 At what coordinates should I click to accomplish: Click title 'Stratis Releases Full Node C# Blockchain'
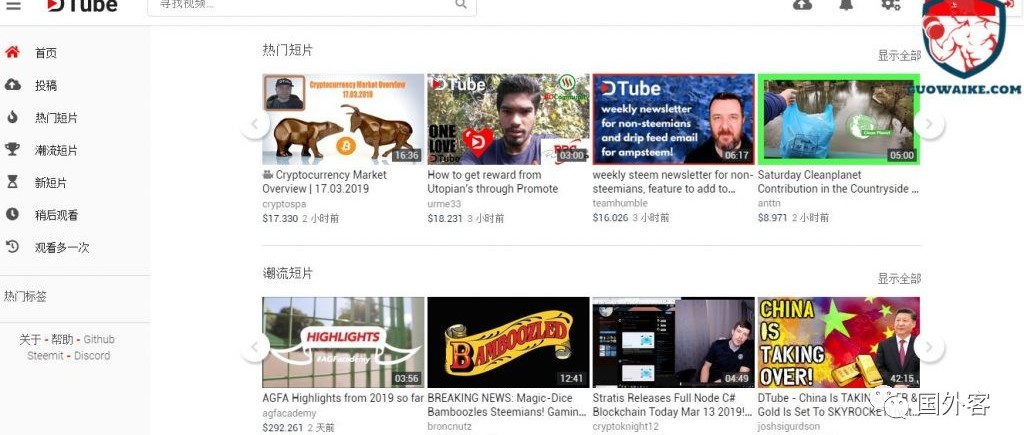tap(673, 405)
